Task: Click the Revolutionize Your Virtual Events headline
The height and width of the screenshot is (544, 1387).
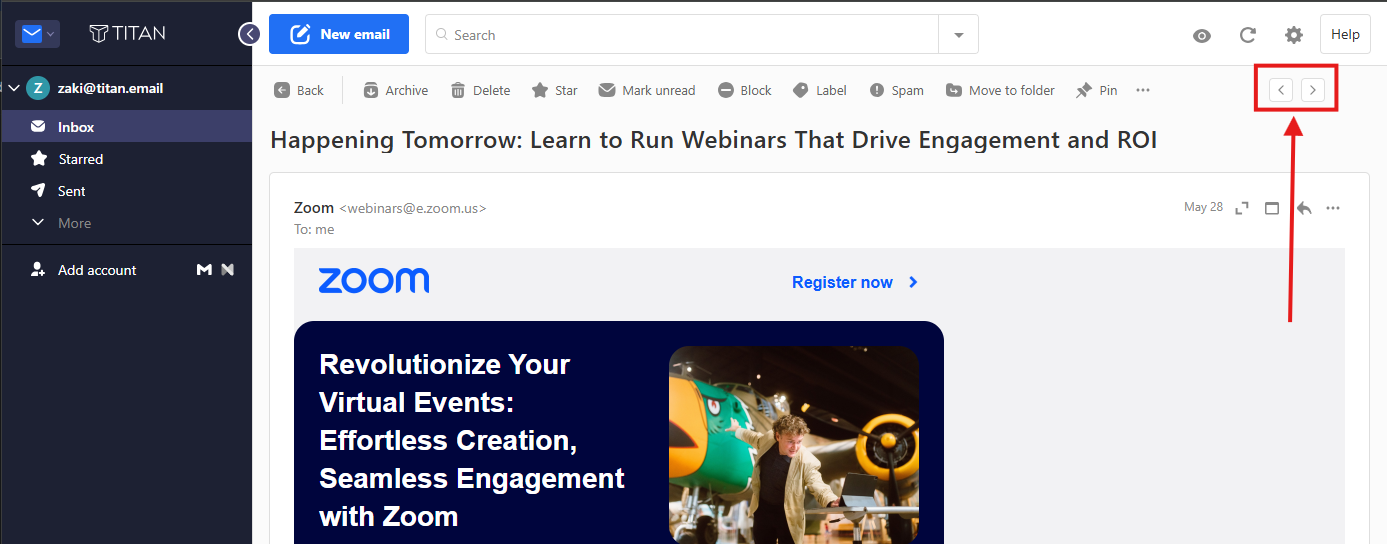Action: (472, 440)
